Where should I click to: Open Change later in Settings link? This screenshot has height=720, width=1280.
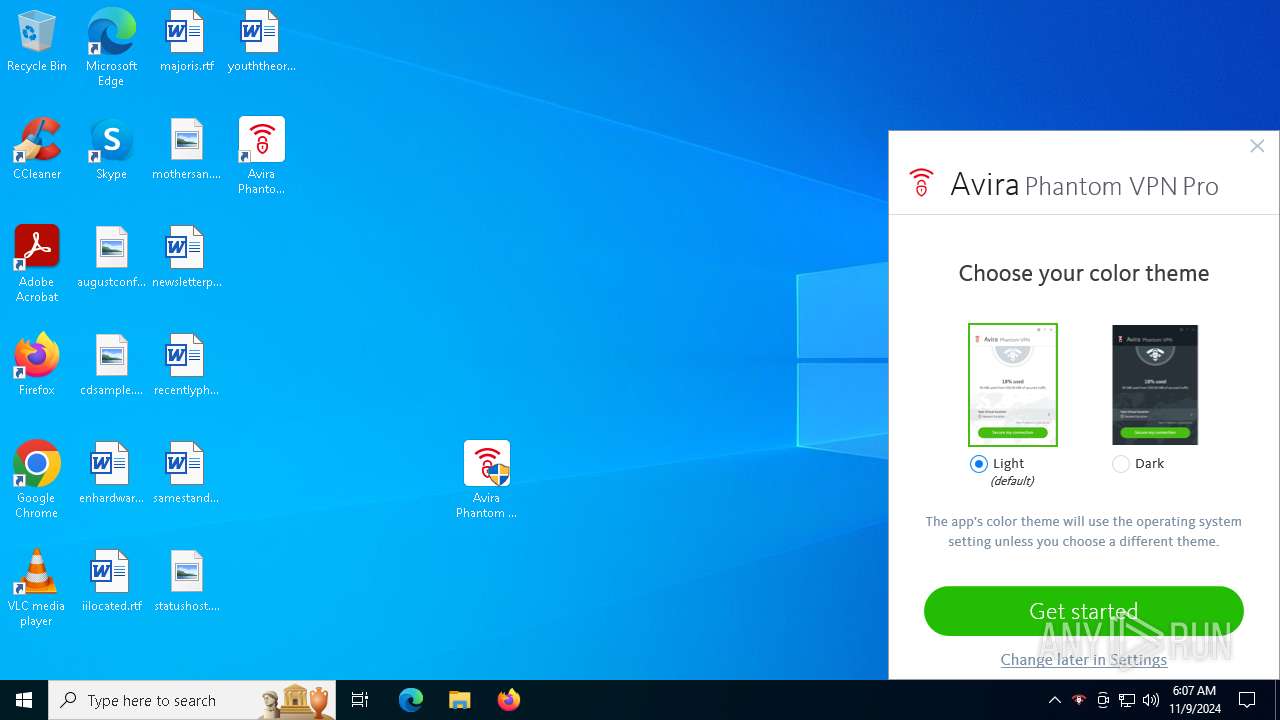pyautogui.click(x=1084, y=660)
